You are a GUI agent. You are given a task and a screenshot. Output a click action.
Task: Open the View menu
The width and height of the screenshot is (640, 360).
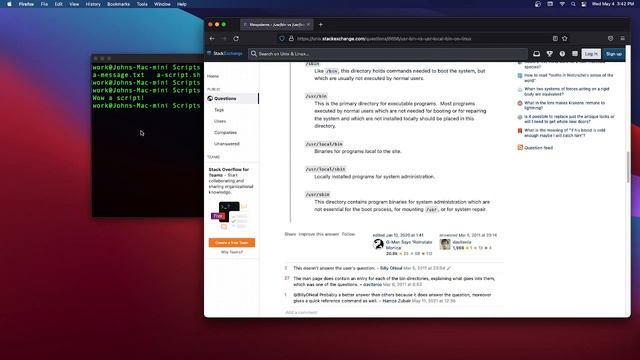(x=74, y=4)
